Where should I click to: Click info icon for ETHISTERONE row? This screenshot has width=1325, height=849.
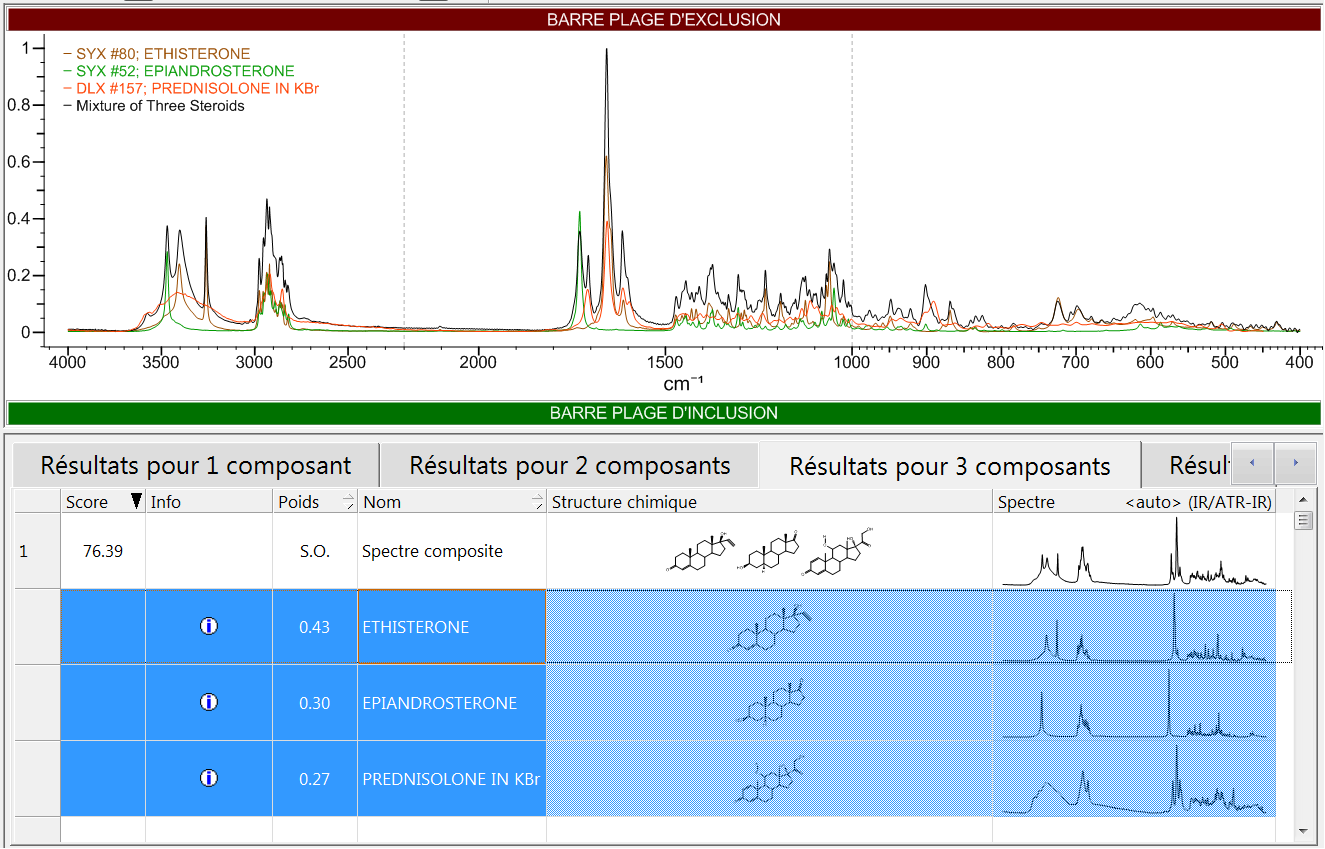208,627
